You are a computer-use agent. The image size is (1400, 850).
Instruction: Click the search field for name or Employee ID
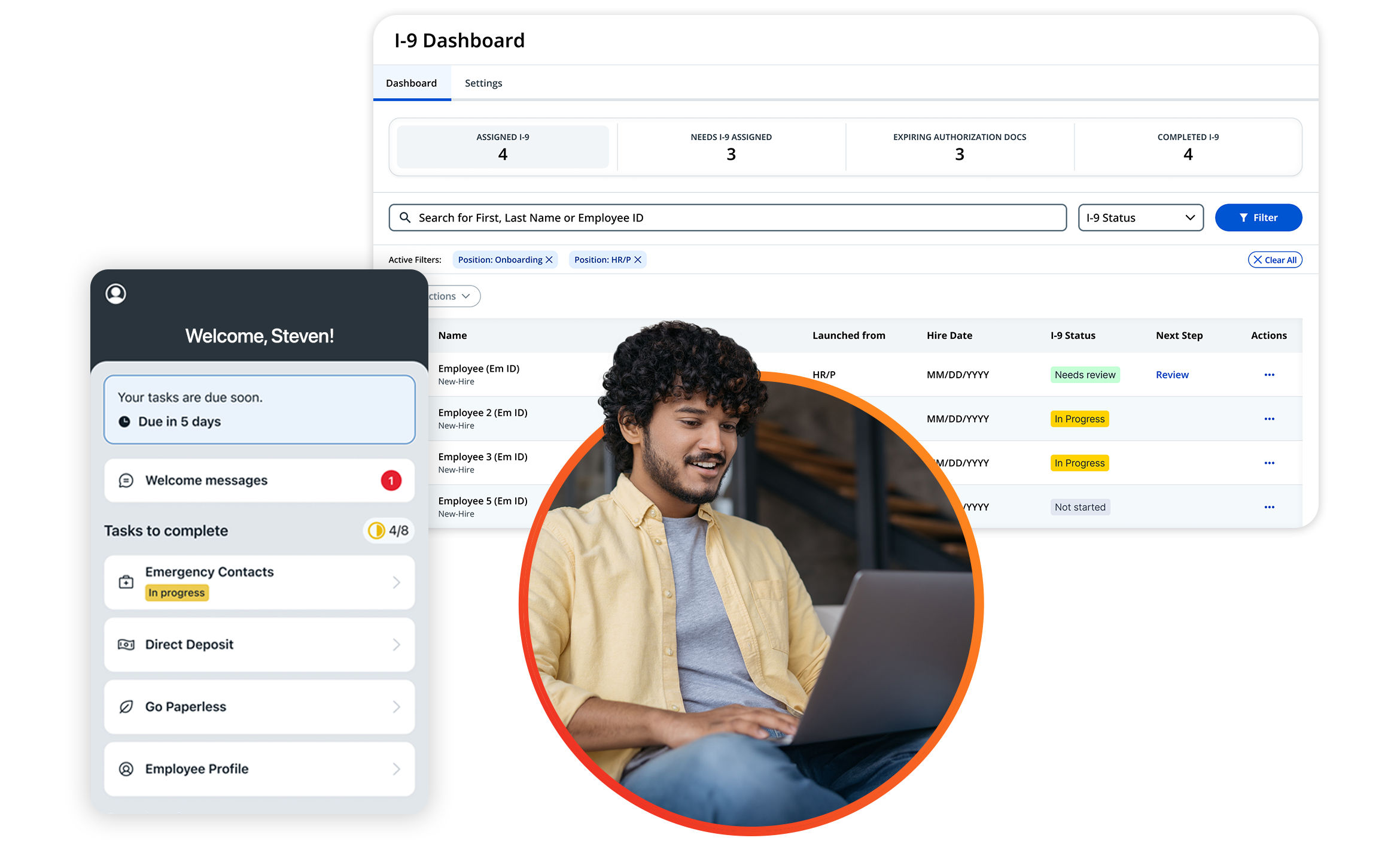click(728, 217)
